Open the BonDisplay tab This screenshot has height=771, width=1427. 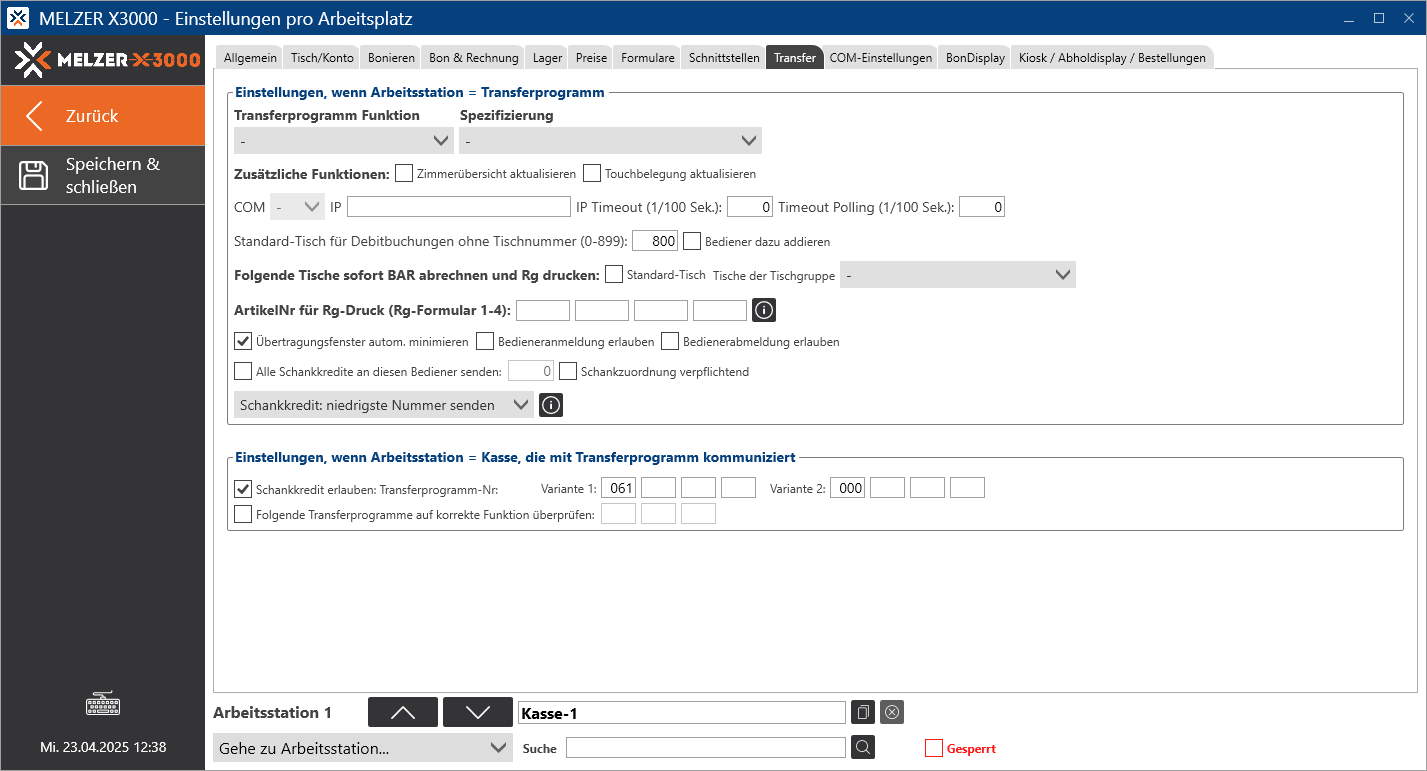coord(975,58)
